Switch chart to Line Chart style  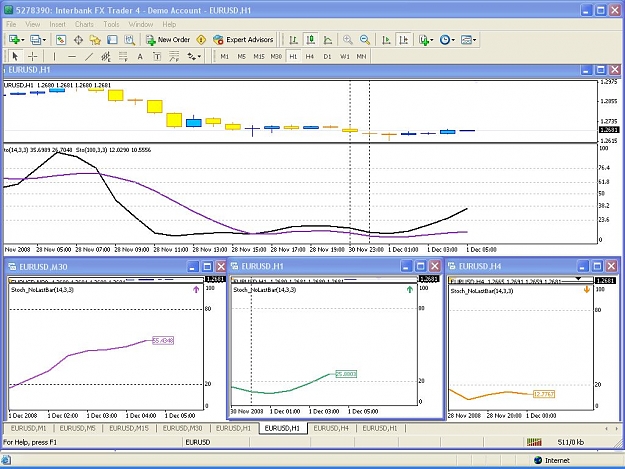click(x=328, y=40)
